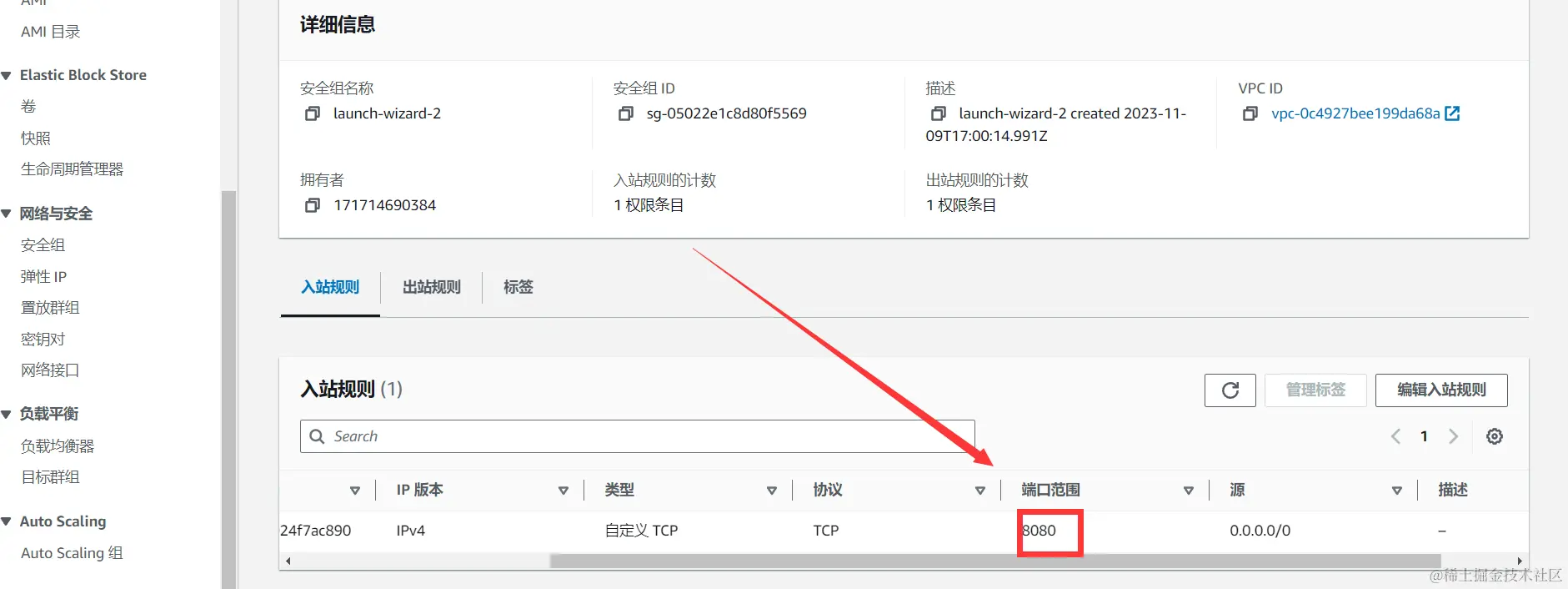Click source value 0.0.0.0/0
The height and width of the screenshot is (589, 1568).
(x=1260, y=531)
